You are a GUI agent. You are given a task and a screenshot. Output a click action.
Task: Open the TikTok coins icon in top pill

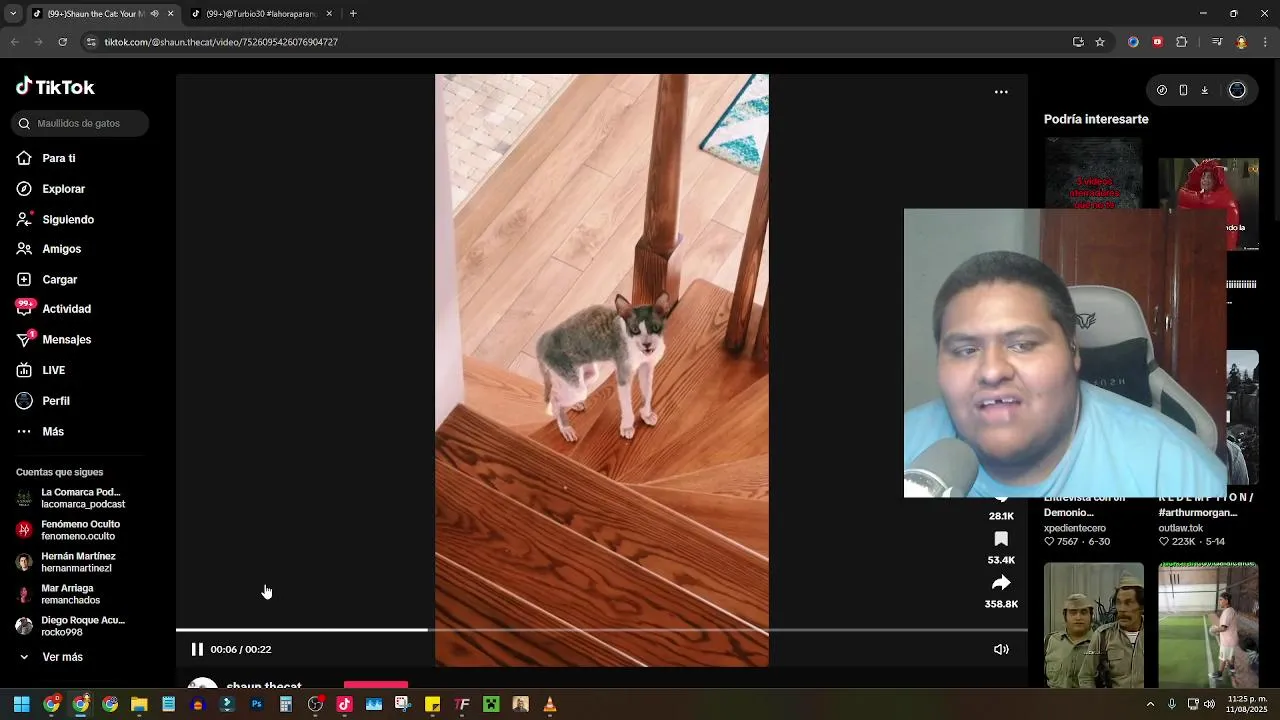click(x=1161, y=90)
